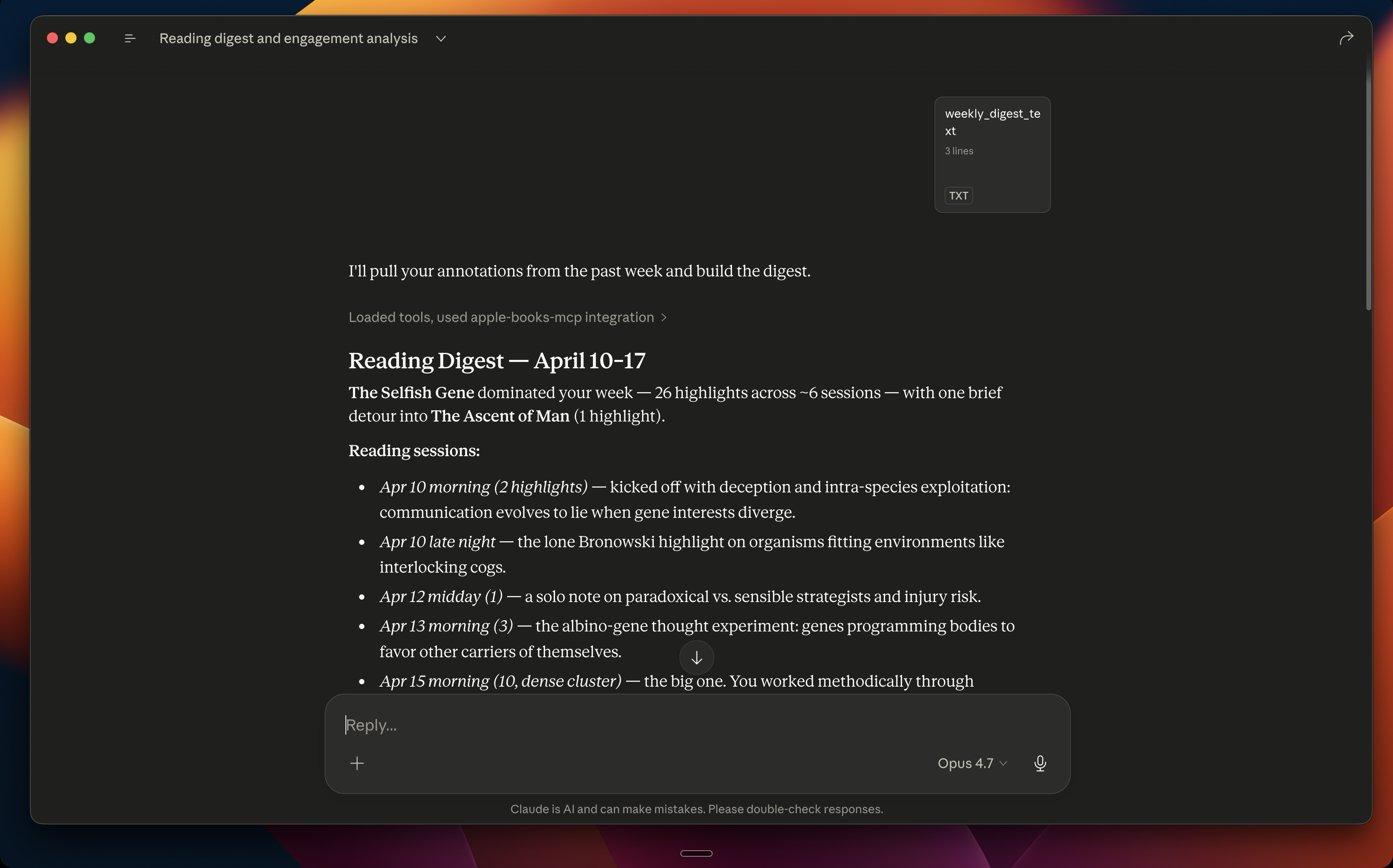The image size is (1393, 868).
Task: Expand the Loaded tools apple-books-mcp details
Action: [x=507, y=318]
